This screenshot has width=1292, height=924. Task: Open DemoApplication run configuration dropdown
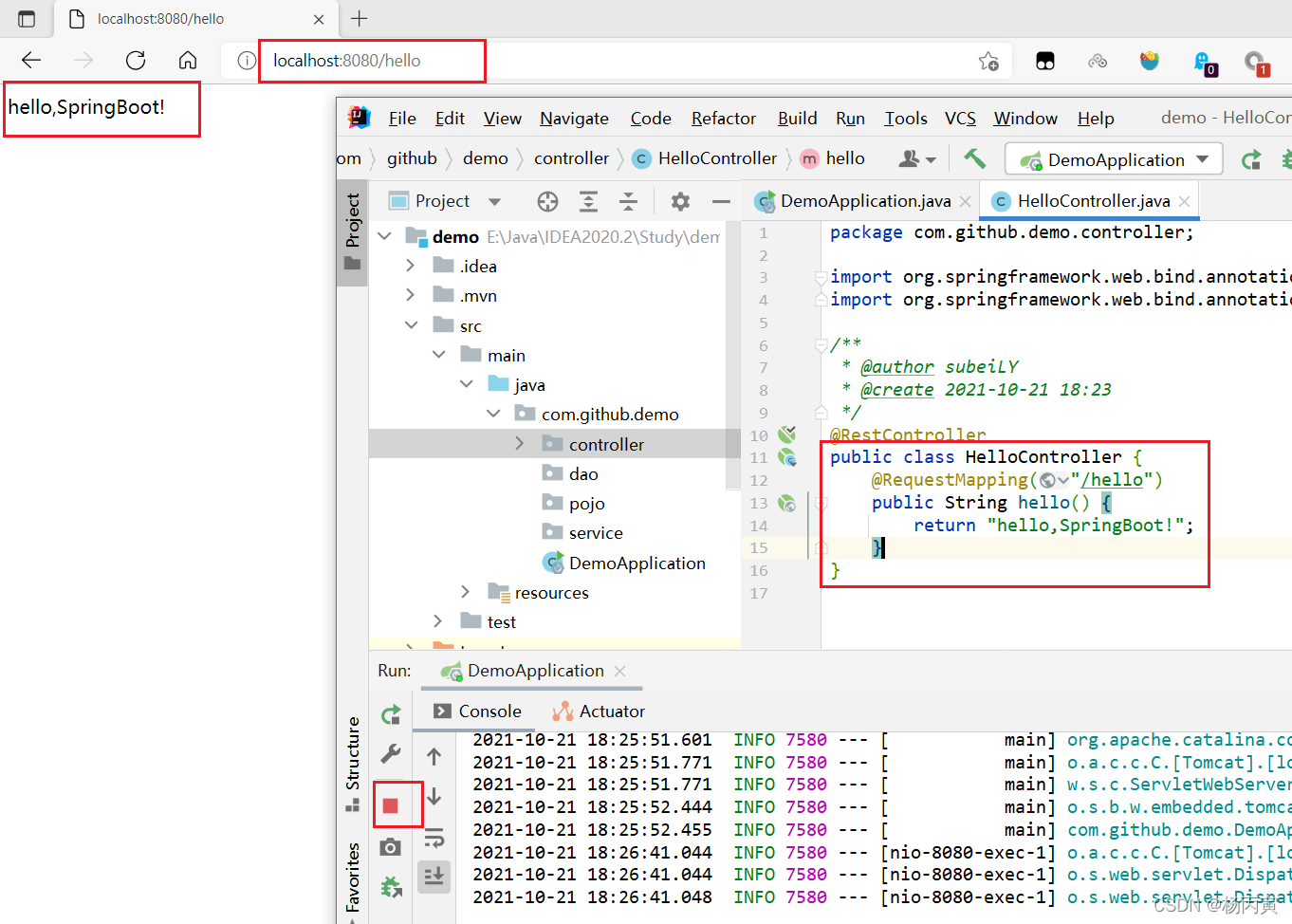click(1114, 159)
